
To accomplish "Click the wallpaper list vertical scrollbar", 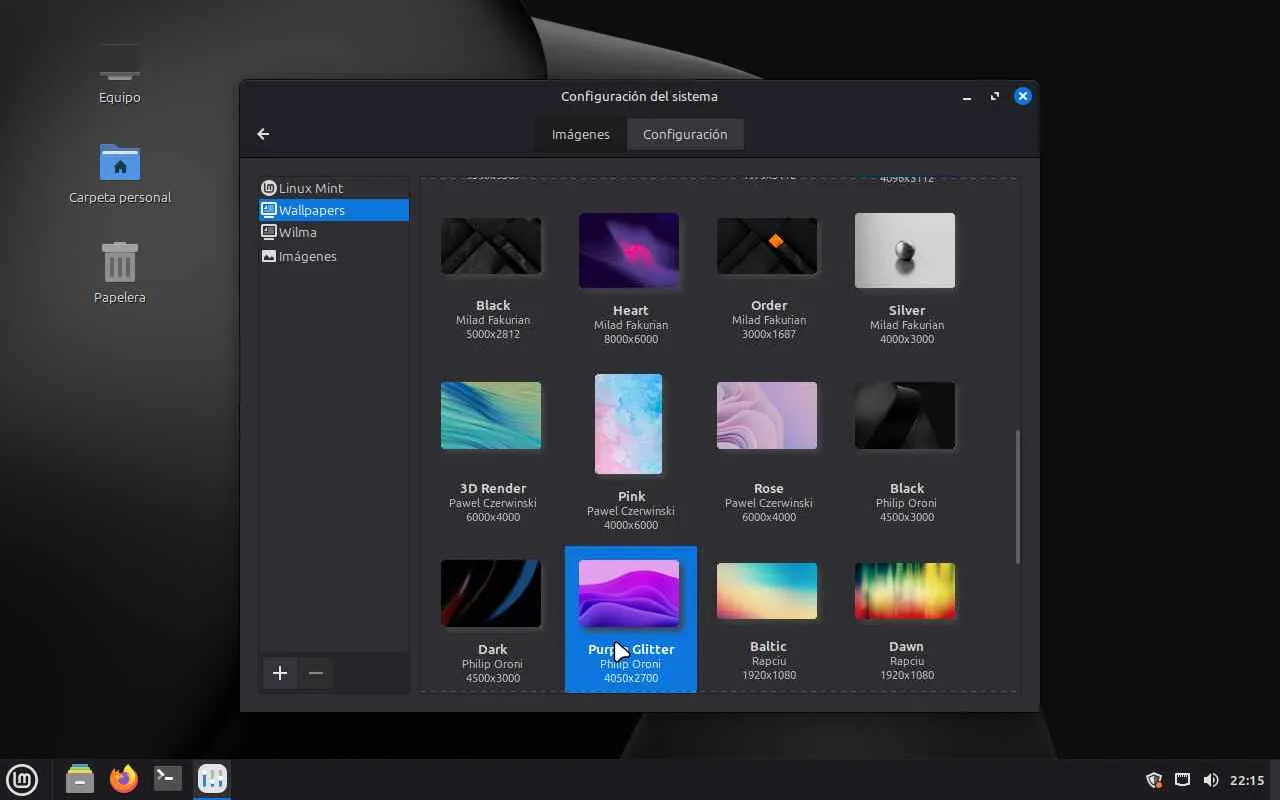I will pos(1018,497).
